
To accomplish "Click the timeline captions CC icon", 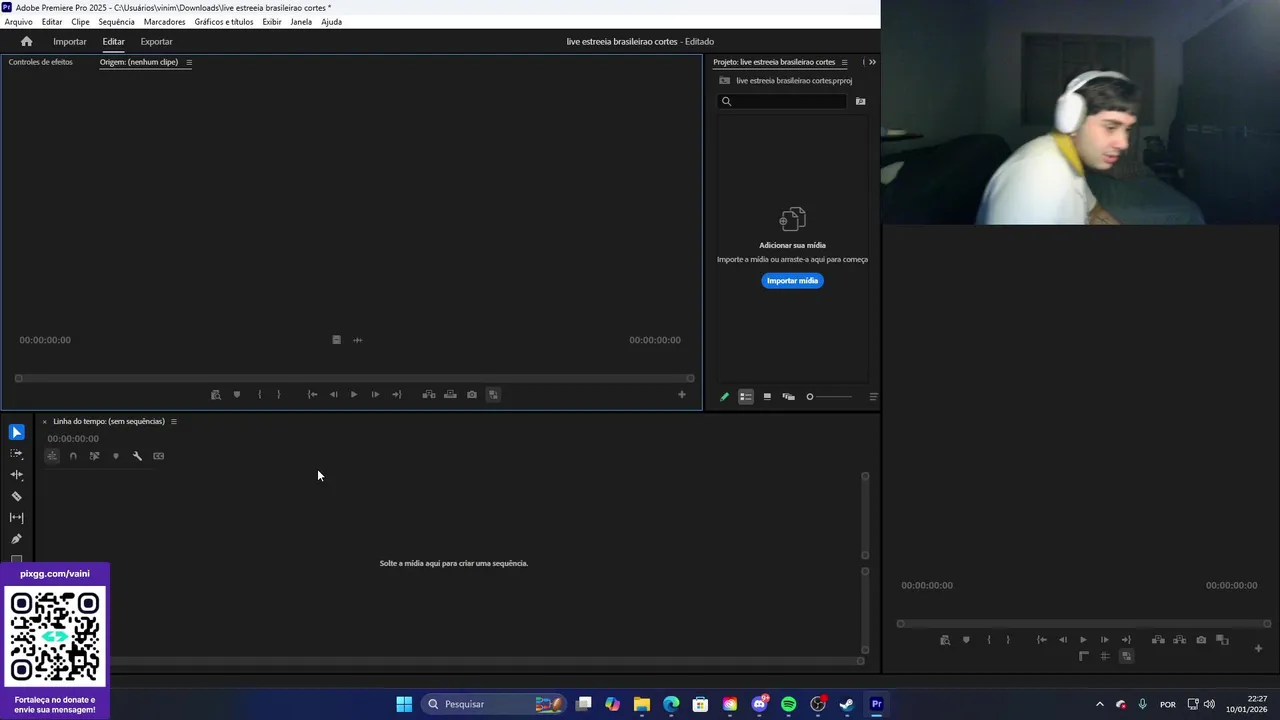I will tap(159, 456).
